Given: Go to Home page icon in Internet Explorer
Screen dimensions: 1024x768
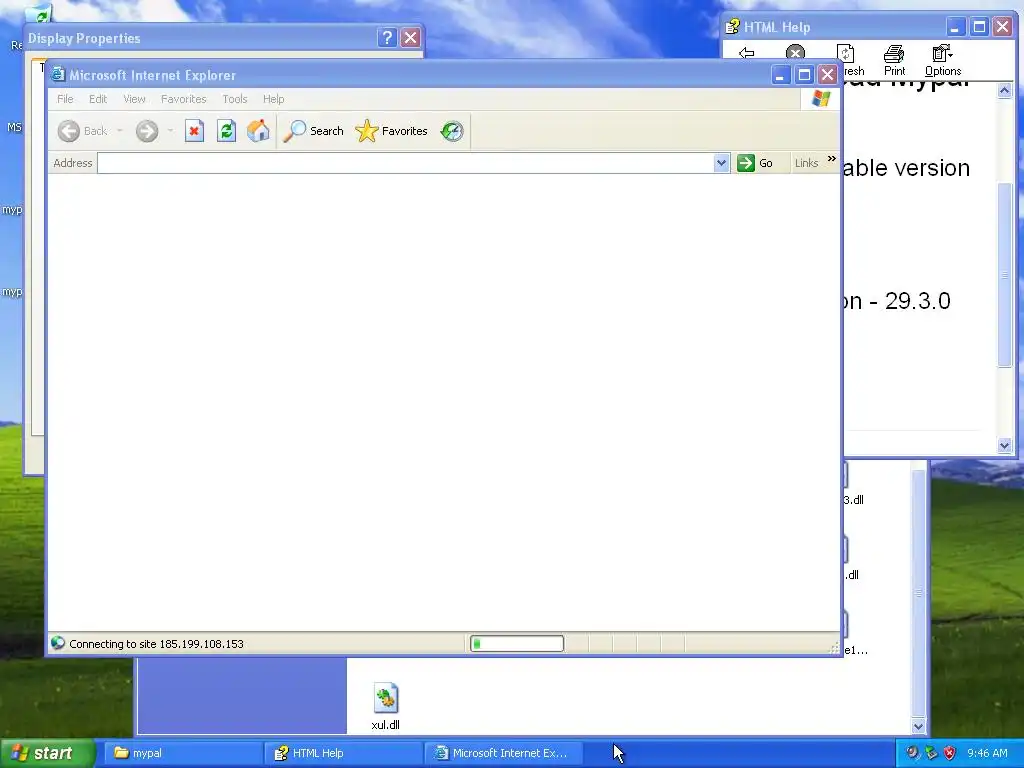Looking at the screenshot, I should coord(258,131).
